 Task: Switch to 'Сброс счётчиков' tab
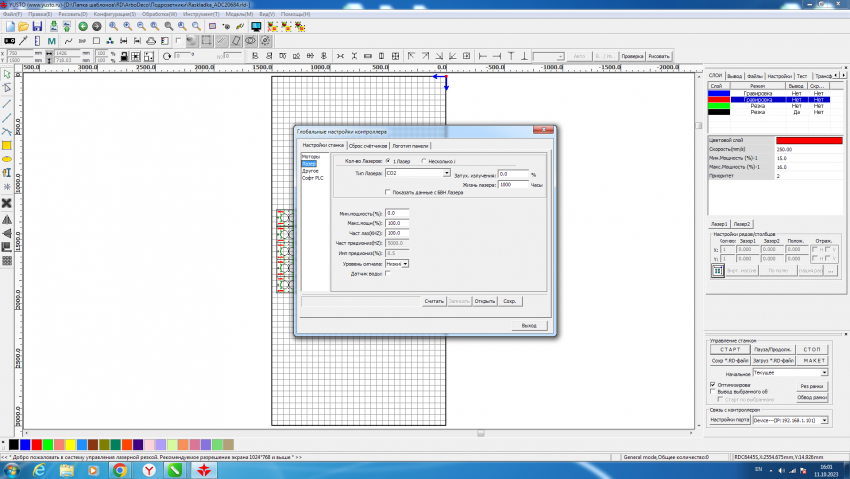368,146
